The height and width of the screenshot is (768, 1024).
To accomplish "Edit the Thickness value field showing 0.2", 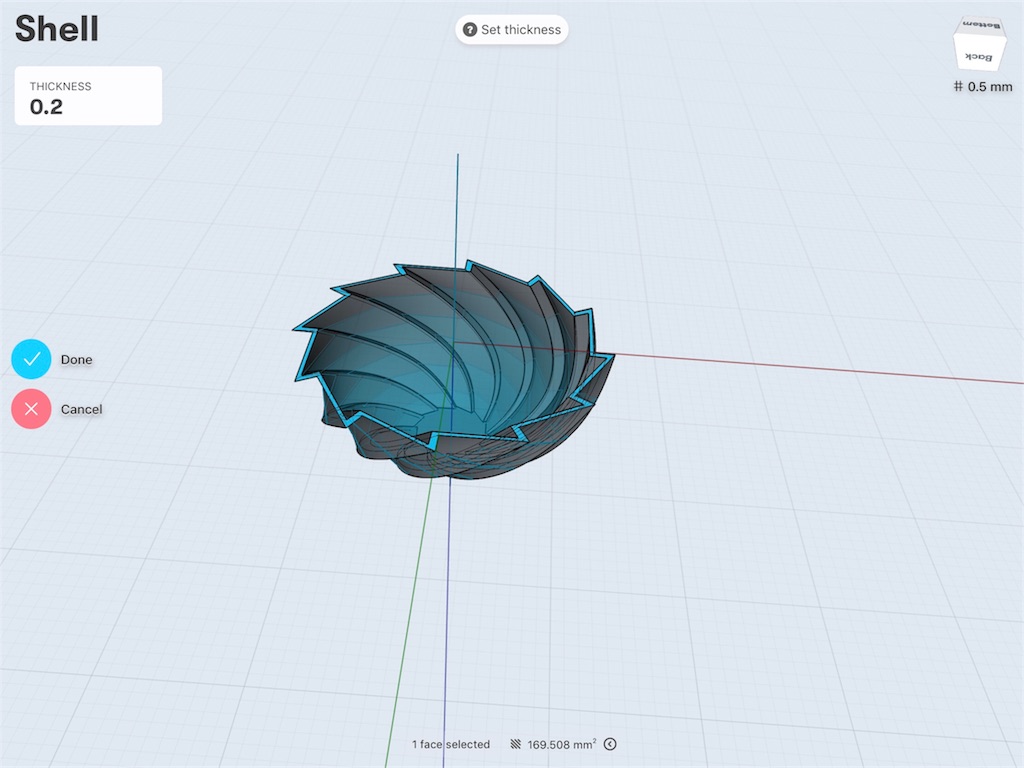I will [x=88, y=95].
